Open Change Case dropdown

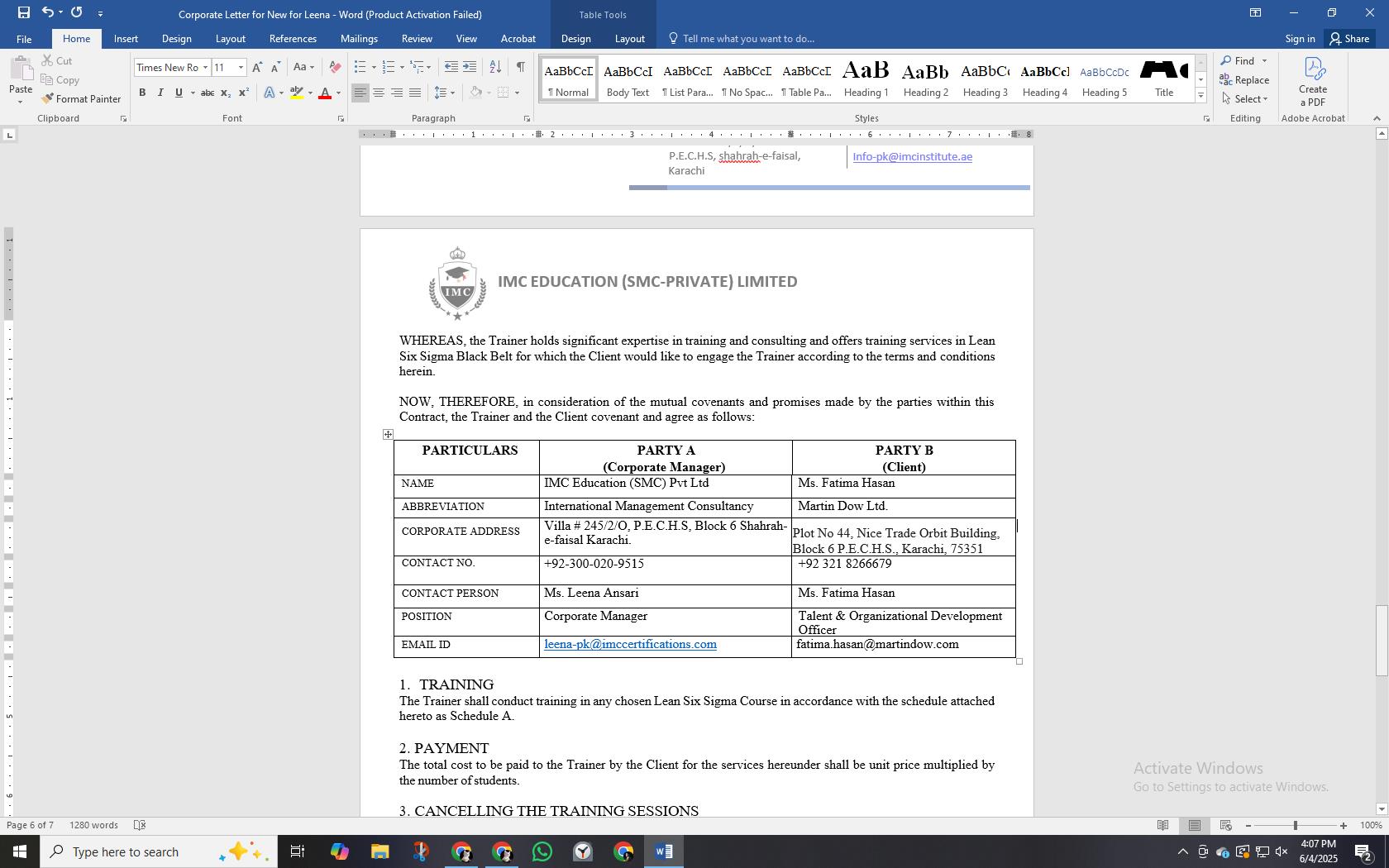tap(304, 67)
